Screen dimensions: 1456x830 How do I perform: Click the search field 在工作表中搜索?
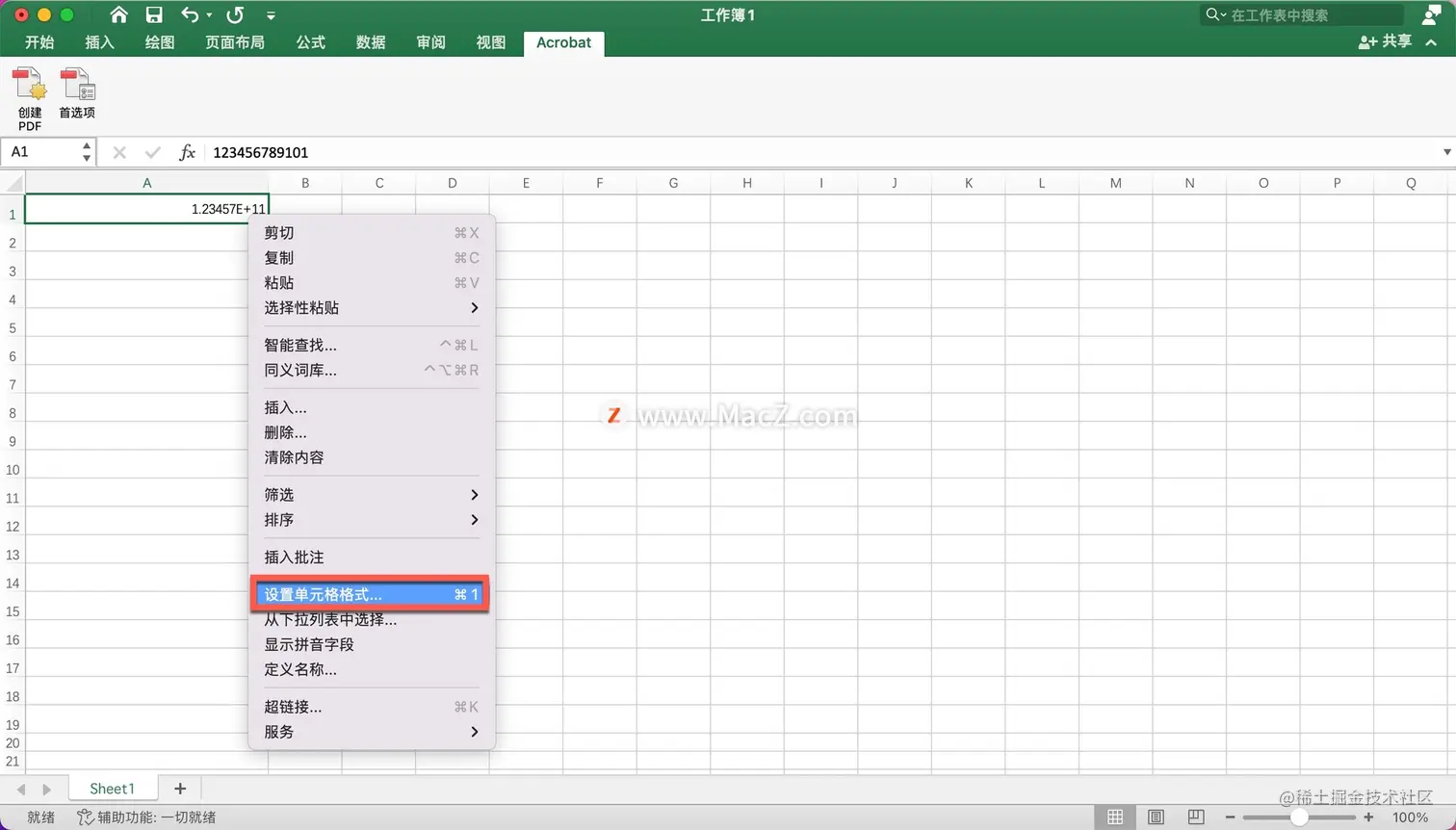click(x=1302, y=14)
